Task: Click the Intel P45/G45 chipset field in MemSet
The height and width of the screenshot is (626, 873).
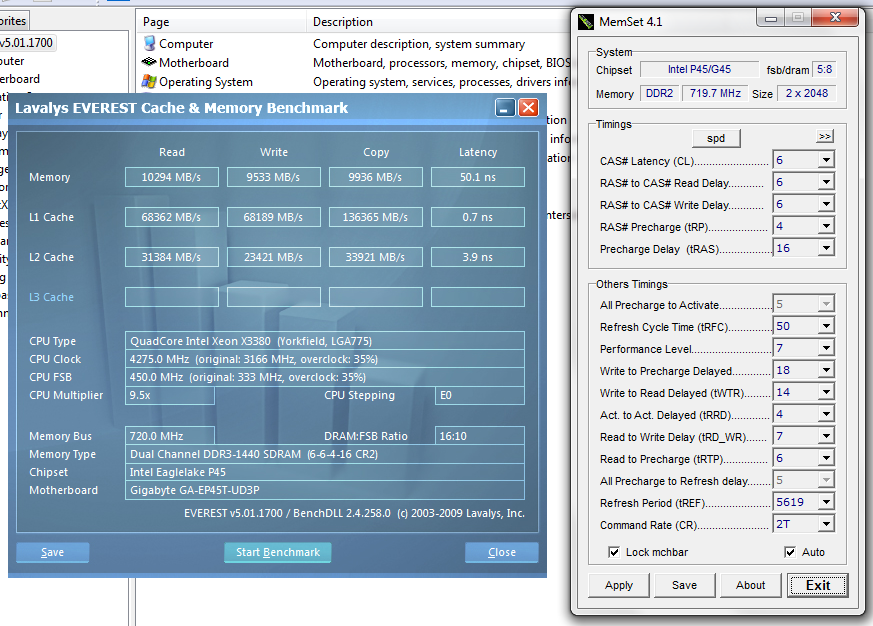Action: pos(699,70)
